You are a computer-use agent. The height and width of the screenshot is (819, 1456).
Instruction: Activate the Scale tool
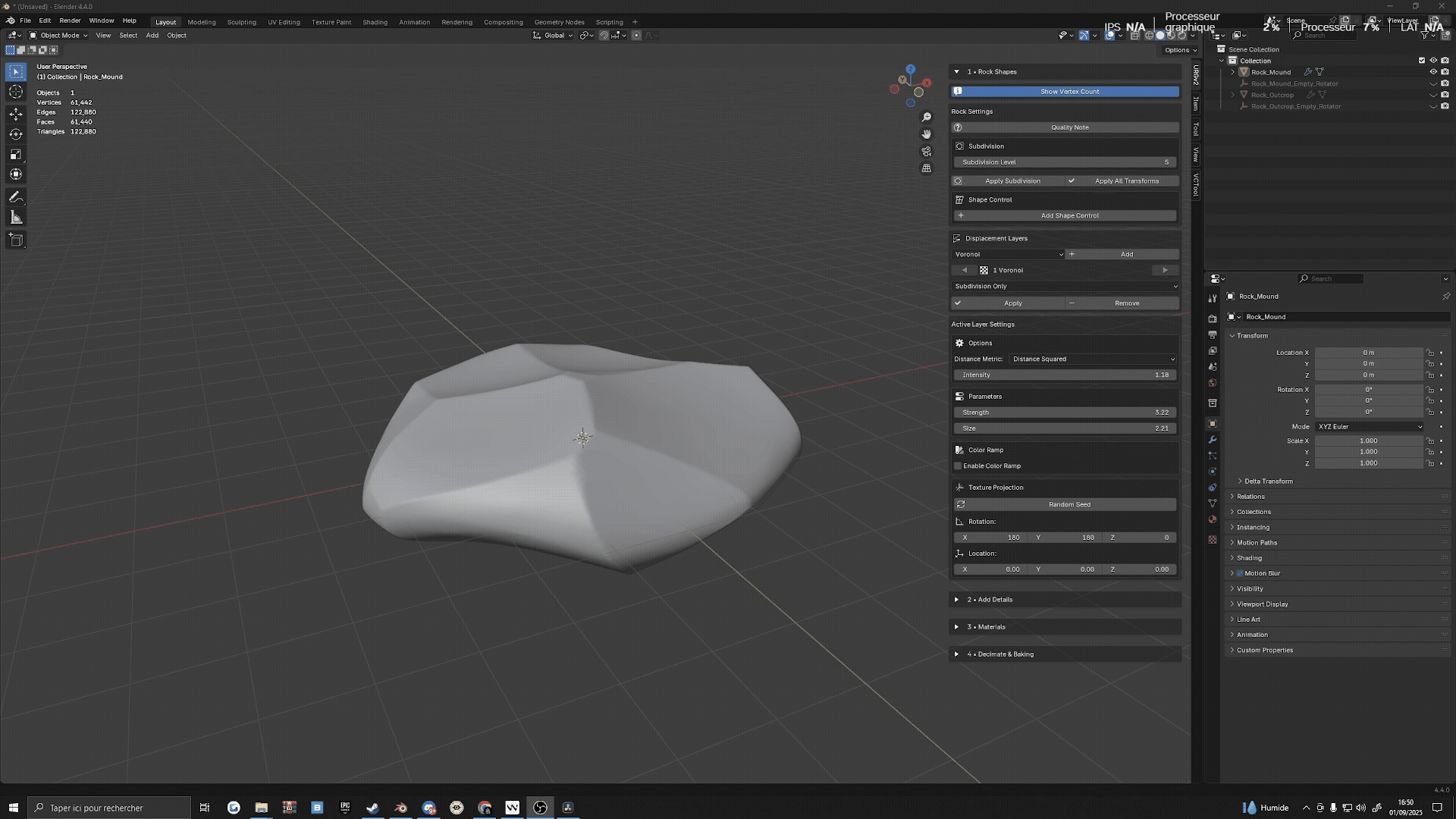pyautogui.click(x=16, y=154)
